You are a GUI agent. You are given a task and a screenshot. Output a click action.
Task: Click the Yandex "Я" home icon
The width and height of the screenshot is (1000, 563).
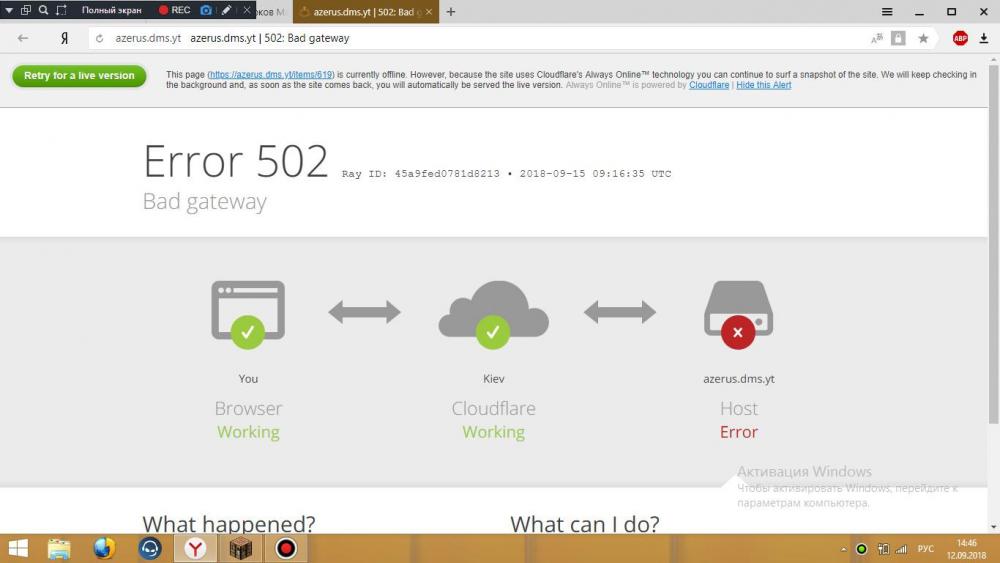point(64,38)
